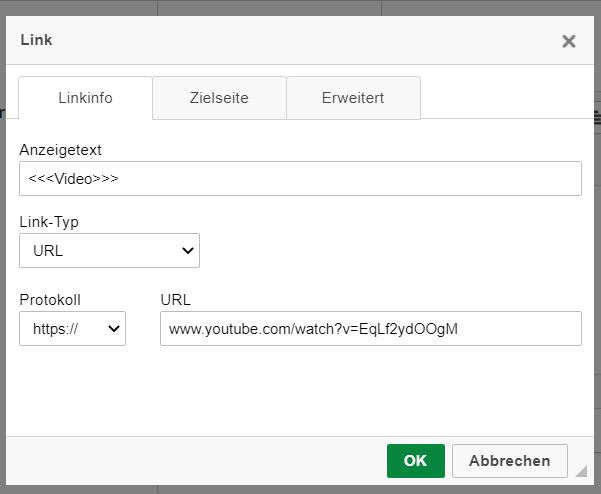Open the Protokoll dropdown showing https://
This screenshot has height=494, width=601.
tap(72, 328)
